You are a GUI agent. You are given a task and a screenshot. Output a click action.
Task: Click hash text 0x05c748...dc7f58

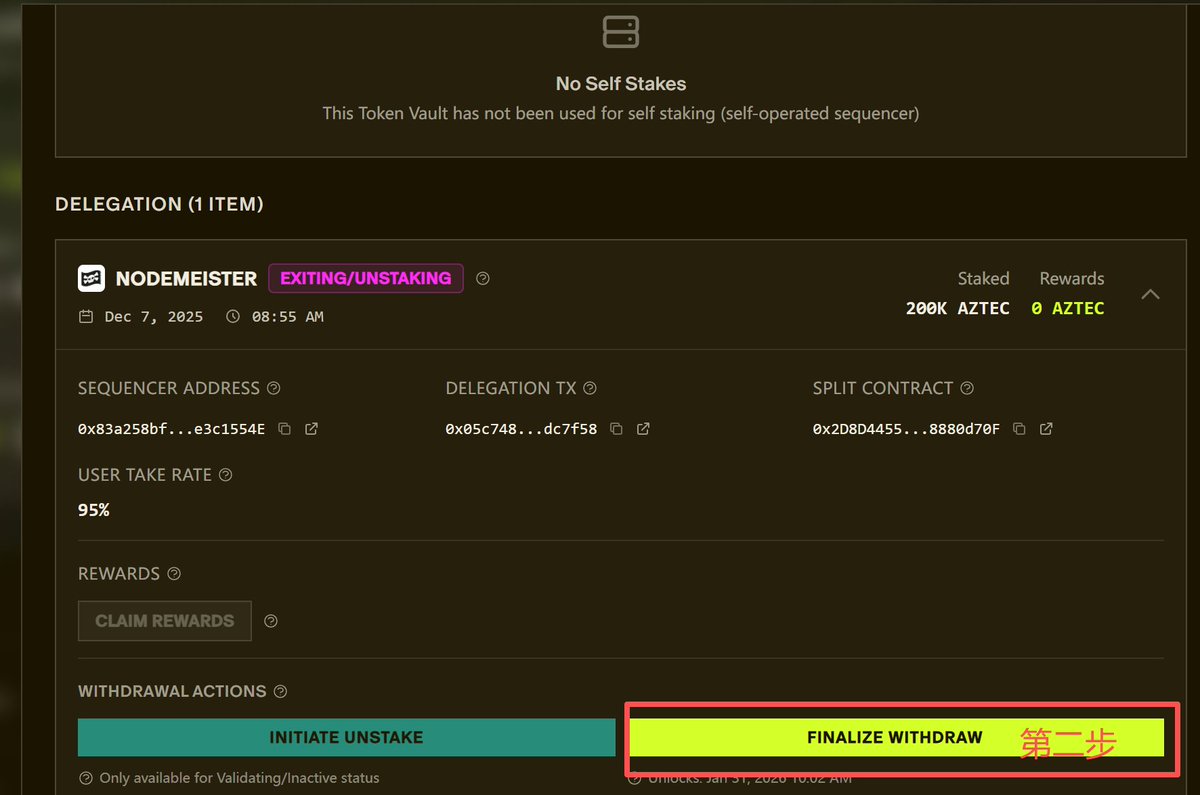[x=521, y=429]
